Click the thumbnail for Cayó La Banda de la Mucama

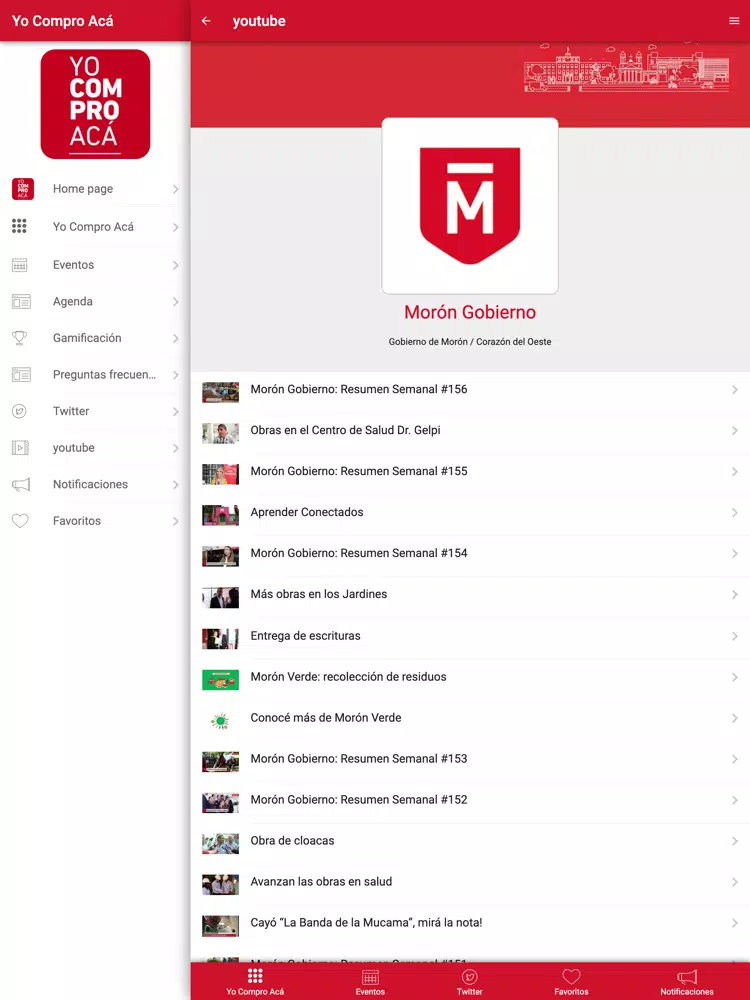221,925
